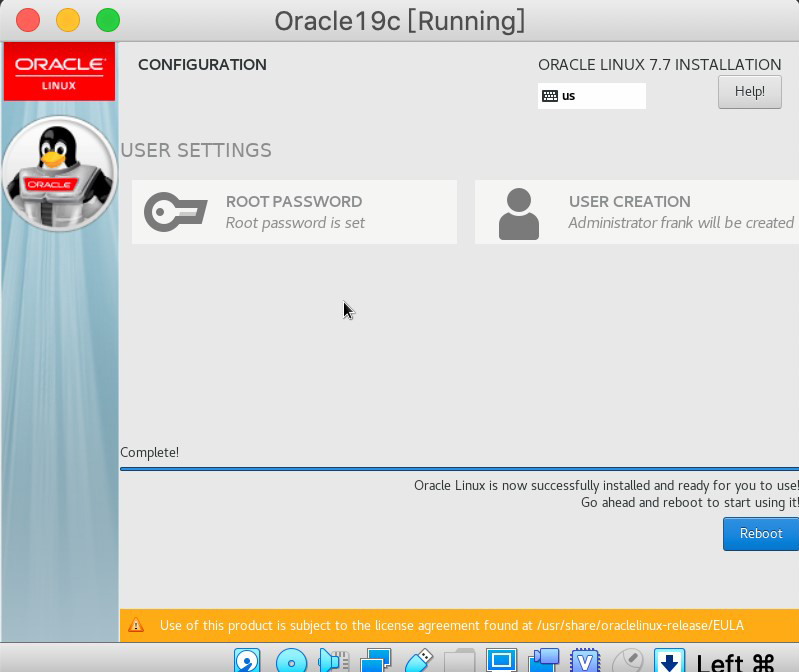Click the Oracle Linux logo

59,72
